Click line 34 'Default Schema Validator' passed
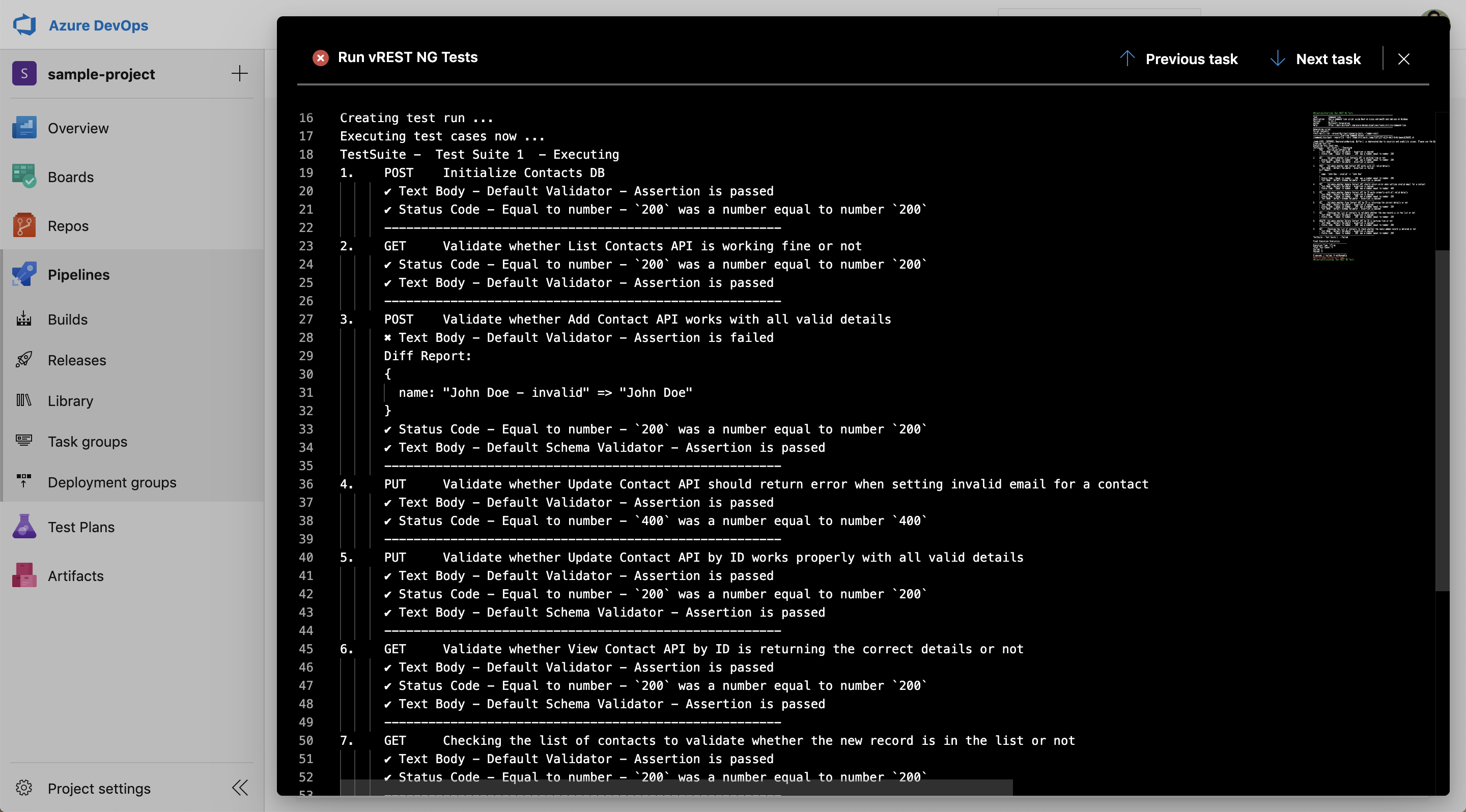Viewport: 1466px width, 812px height. 604,448
